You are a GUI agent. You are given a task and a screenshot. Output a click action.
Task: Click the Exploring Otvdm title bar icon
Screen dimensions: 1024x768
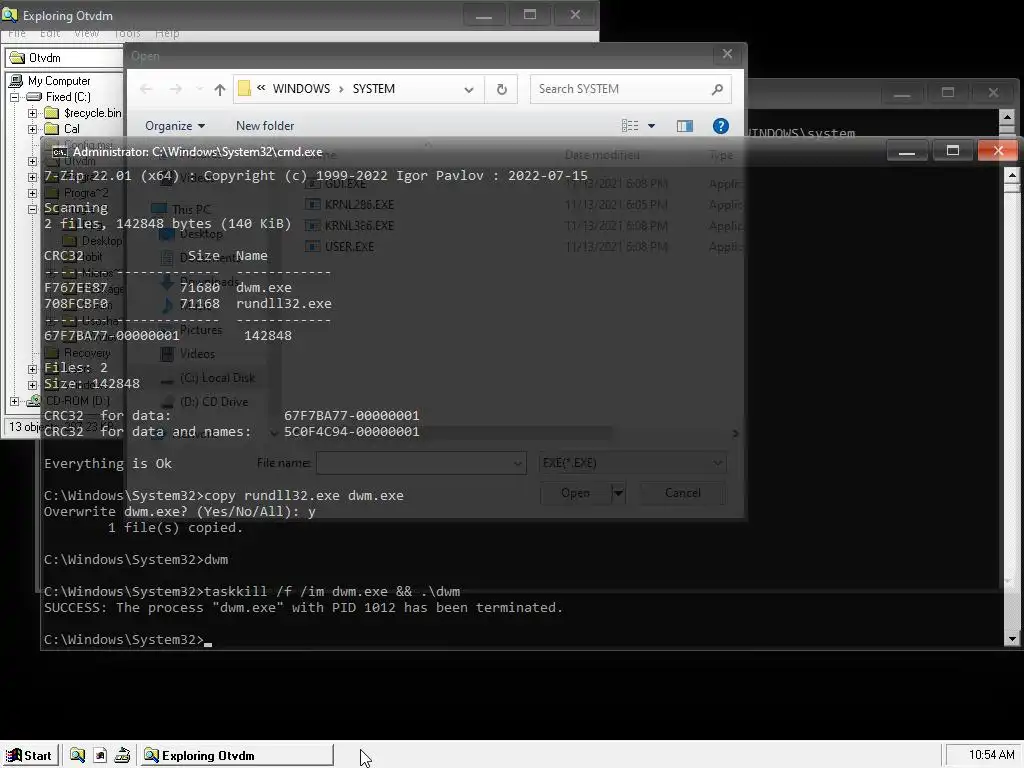pyautogui.click(x=10, y=14)
